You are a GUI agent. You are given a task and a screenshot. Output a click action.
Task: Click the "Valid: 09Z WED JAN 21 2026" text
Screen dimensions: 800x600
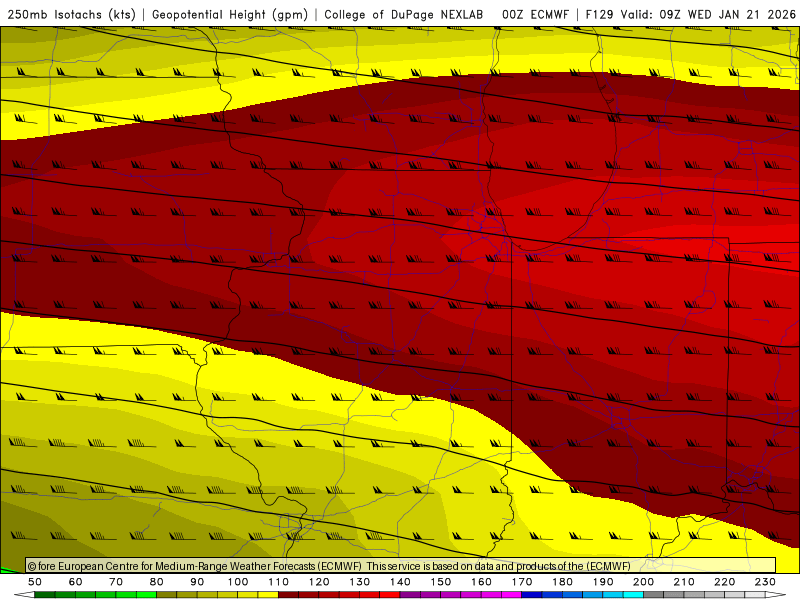coord(708,14)
